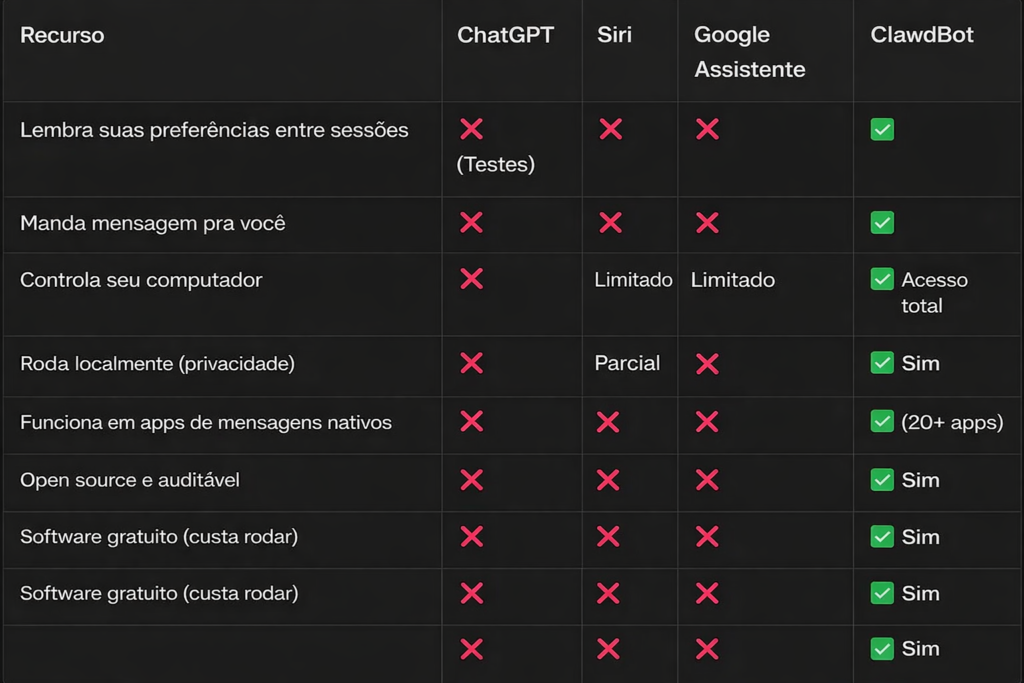Click the (Testes) label under ChatGPT

(496, 165)
